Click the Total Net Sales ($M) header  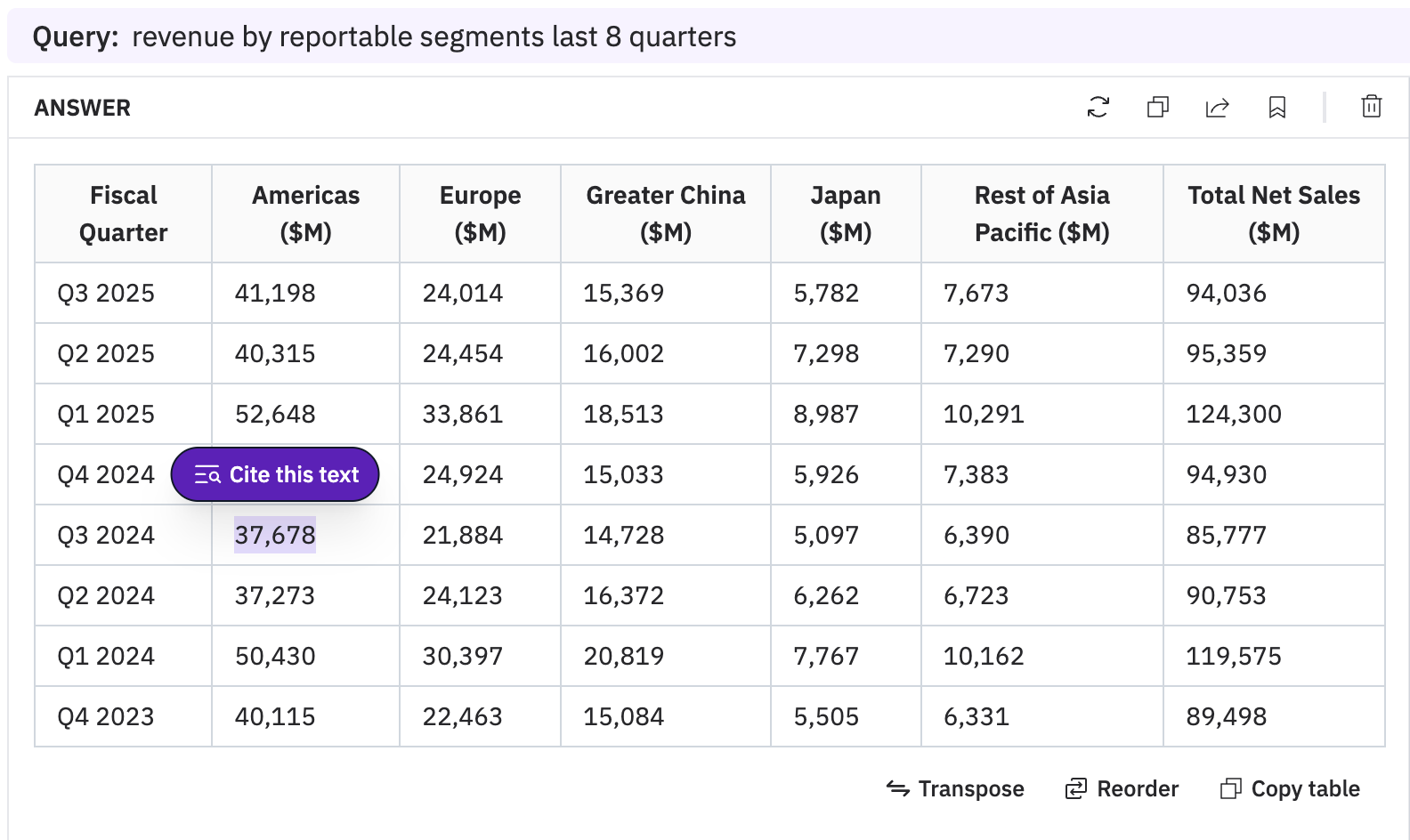click(1273, 214)
